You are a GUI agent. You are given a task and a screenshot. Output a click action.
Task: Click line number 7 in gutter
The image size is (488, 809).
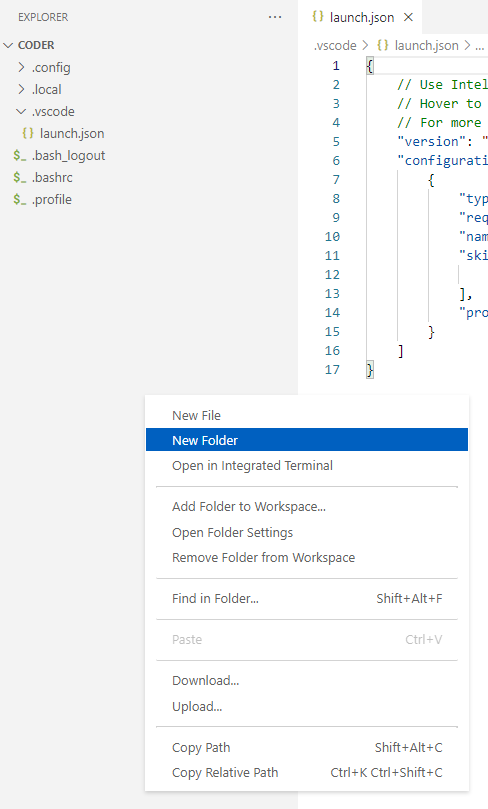click(336, 180)
